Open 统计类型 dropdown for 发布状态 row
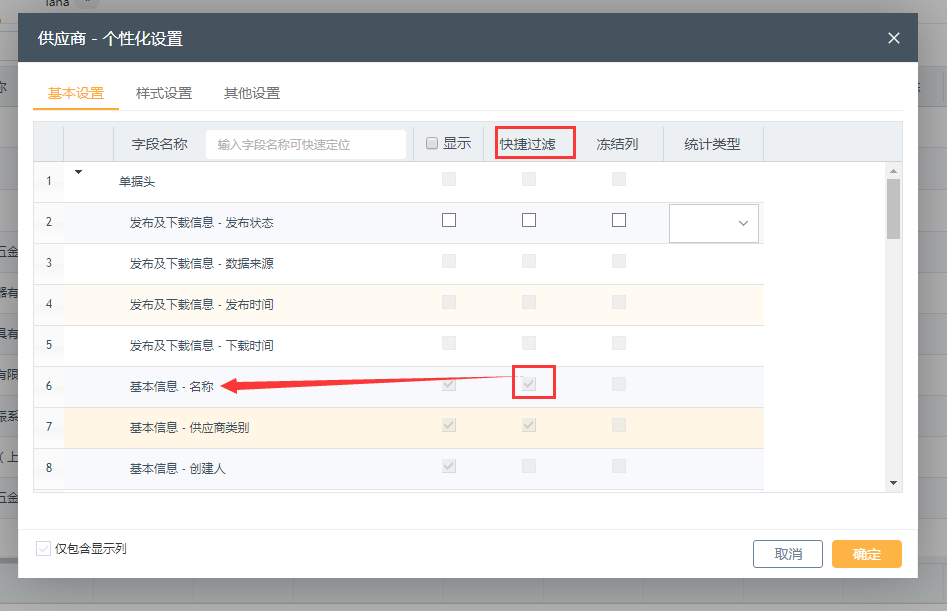 (714, 223)
